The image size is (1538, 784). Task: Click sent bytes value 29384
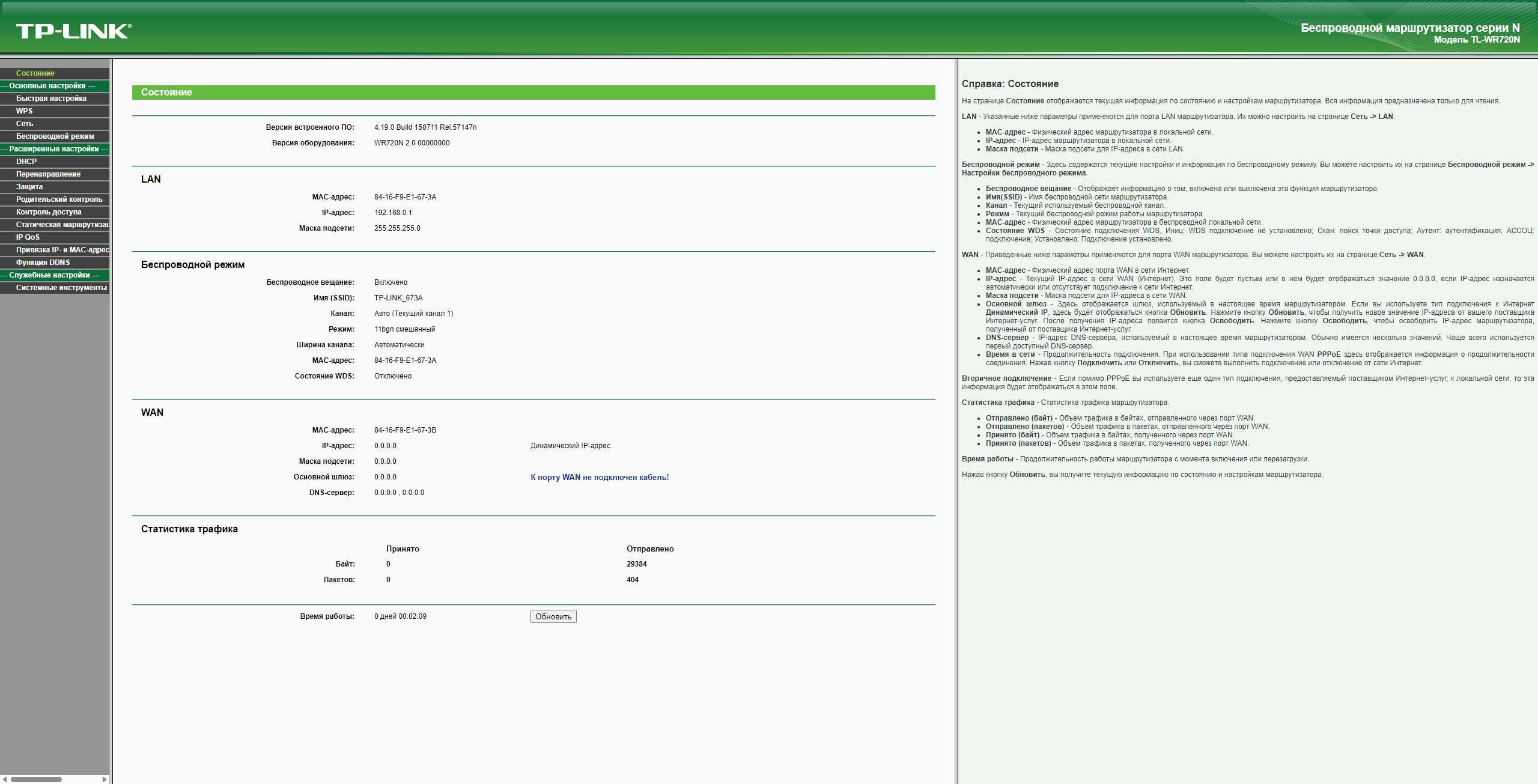pos(636,564)
